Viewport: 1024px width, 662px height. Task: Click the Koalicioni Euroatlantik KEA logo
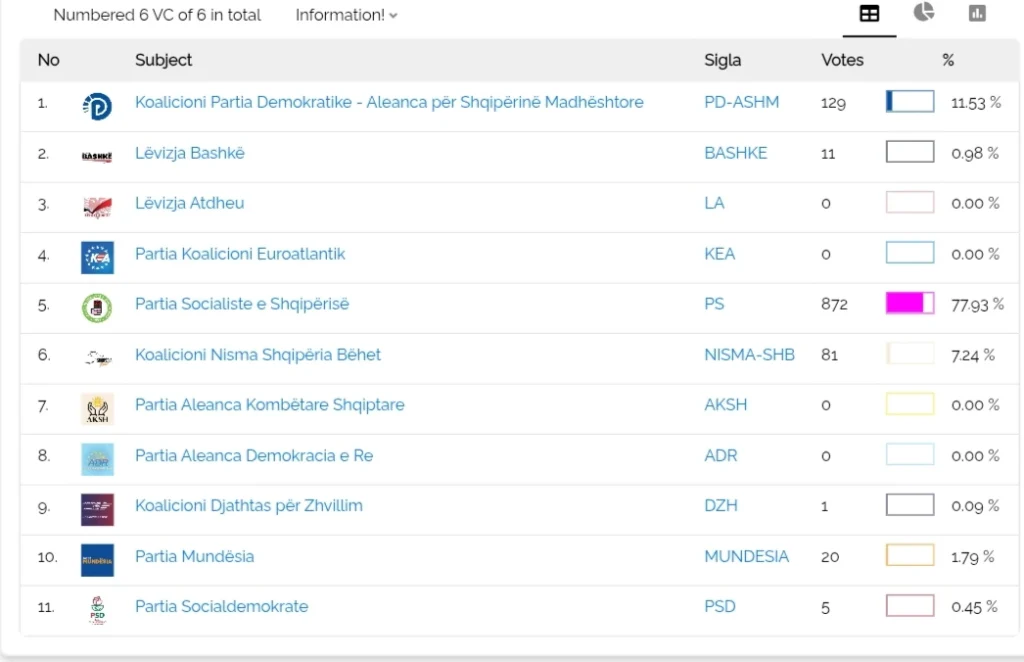(97, 256)
